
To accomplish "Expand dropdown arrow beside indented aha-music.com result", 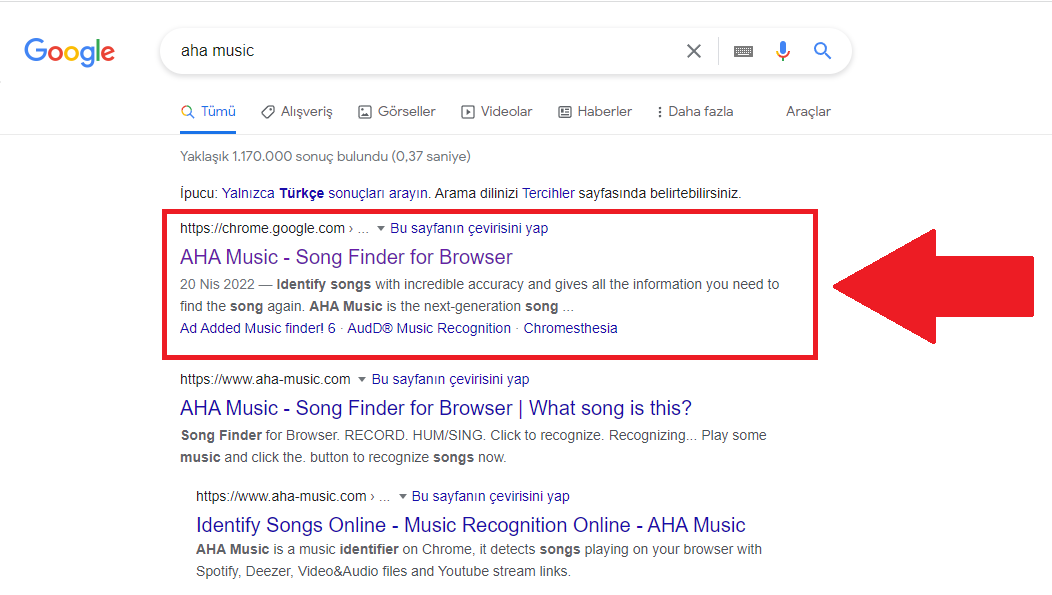I will tap(402, 497).
